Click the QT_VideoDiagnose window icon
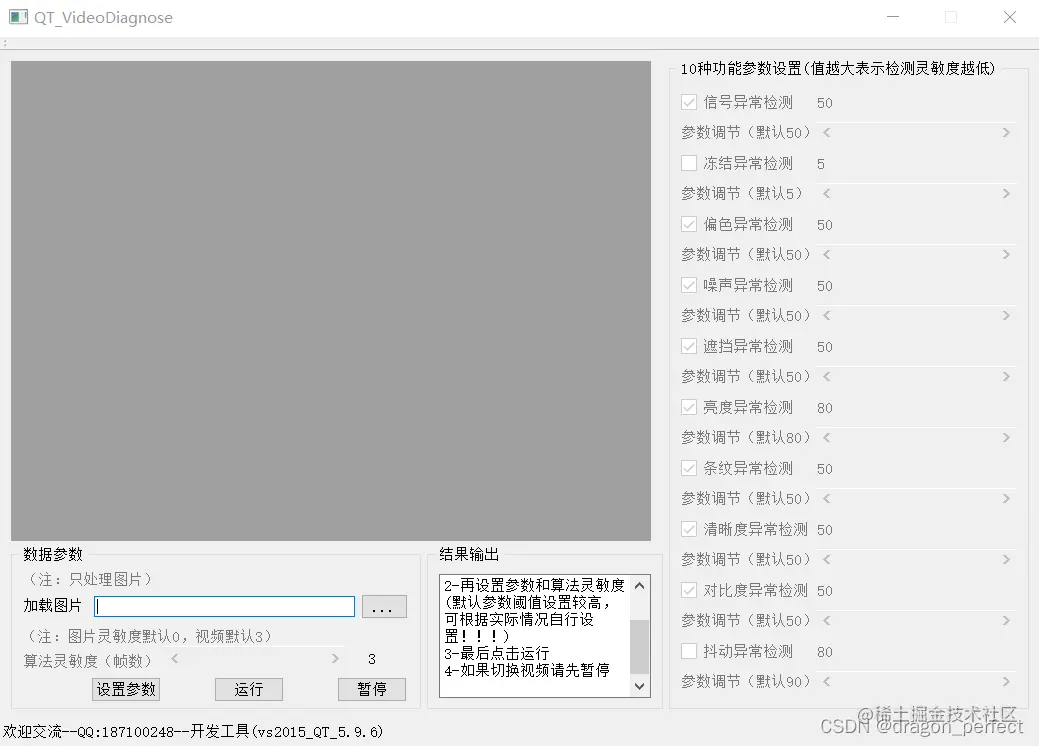The image size is (1039, 746). pos(19,17)
